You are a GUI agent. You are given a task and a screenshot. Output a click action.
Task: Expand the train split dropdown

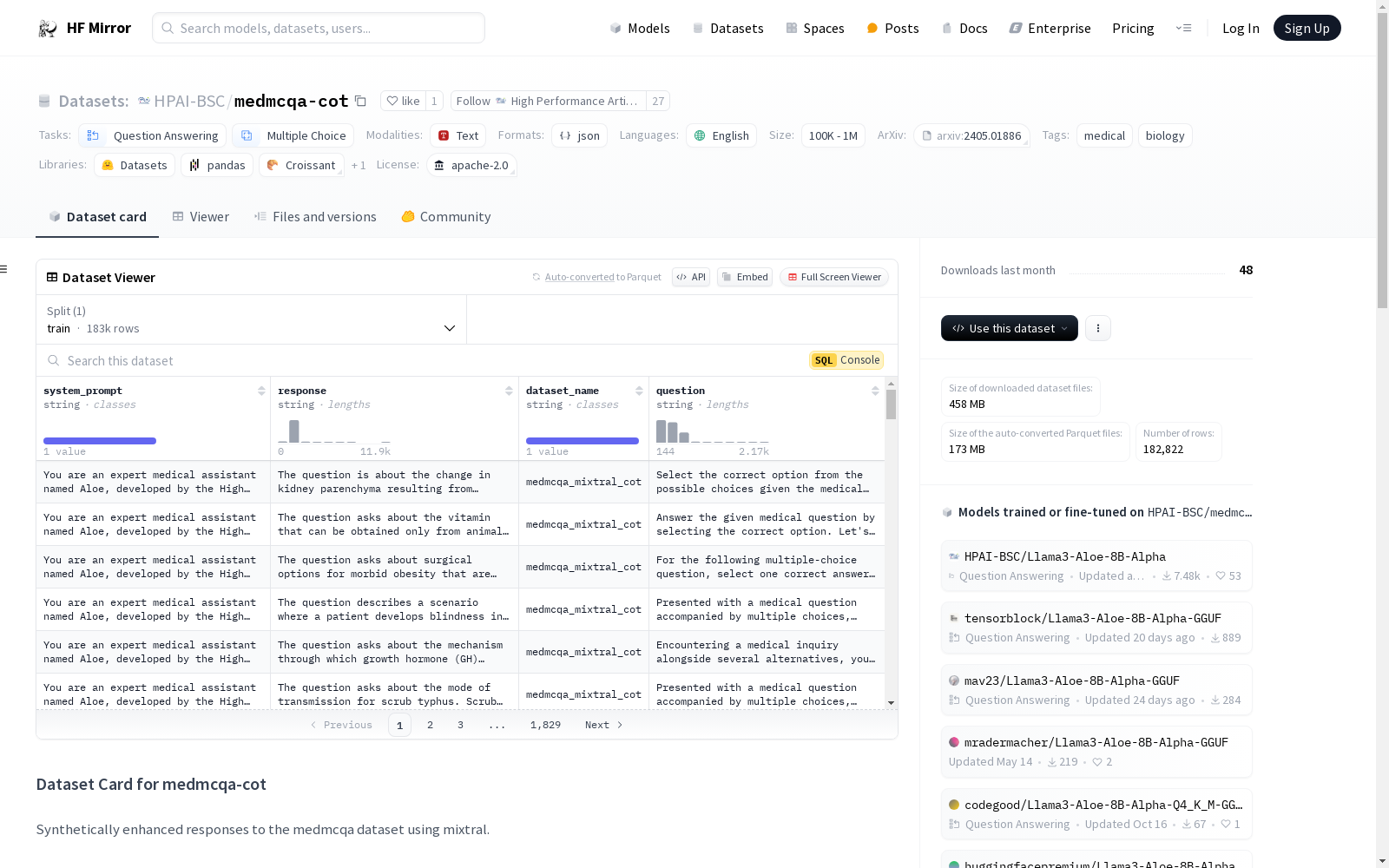click(252, 319)
